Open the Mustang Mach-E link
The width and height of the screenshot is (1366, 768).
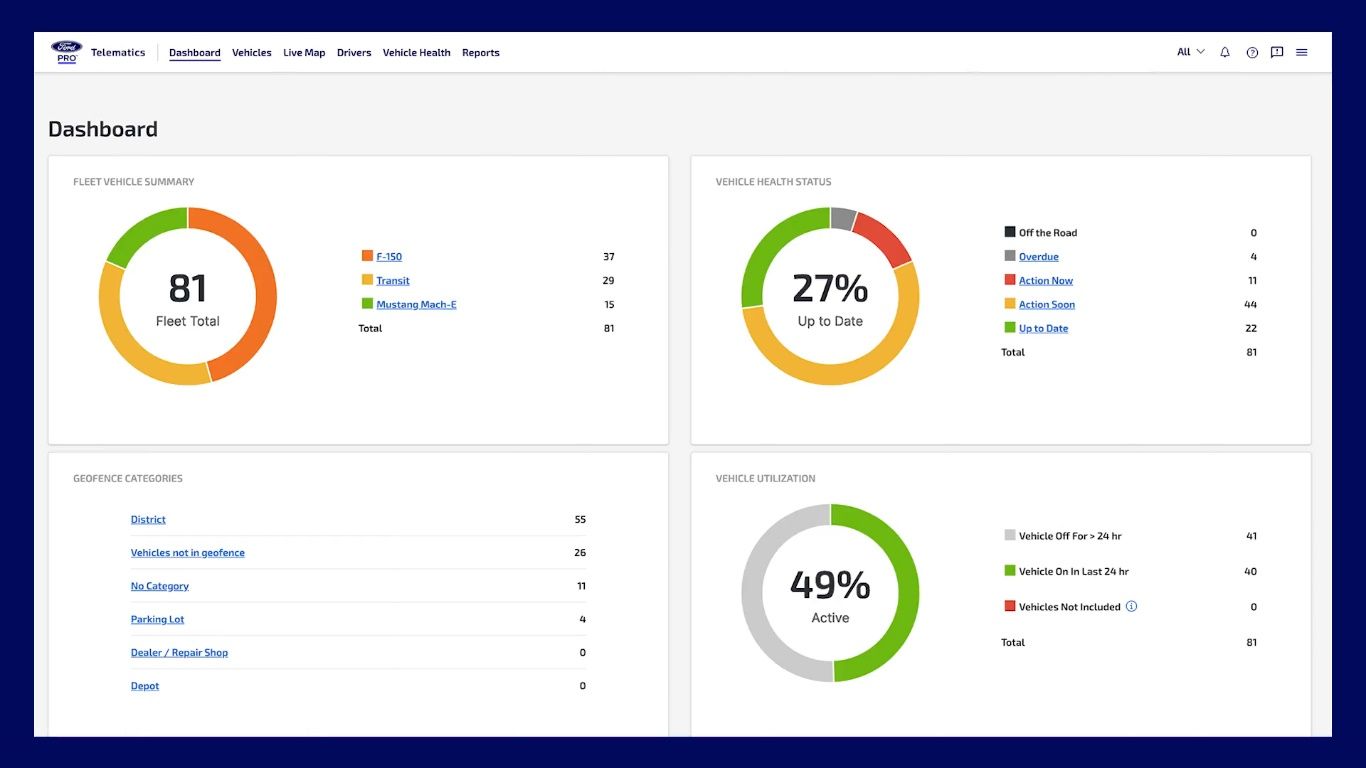tap(416, 305)
